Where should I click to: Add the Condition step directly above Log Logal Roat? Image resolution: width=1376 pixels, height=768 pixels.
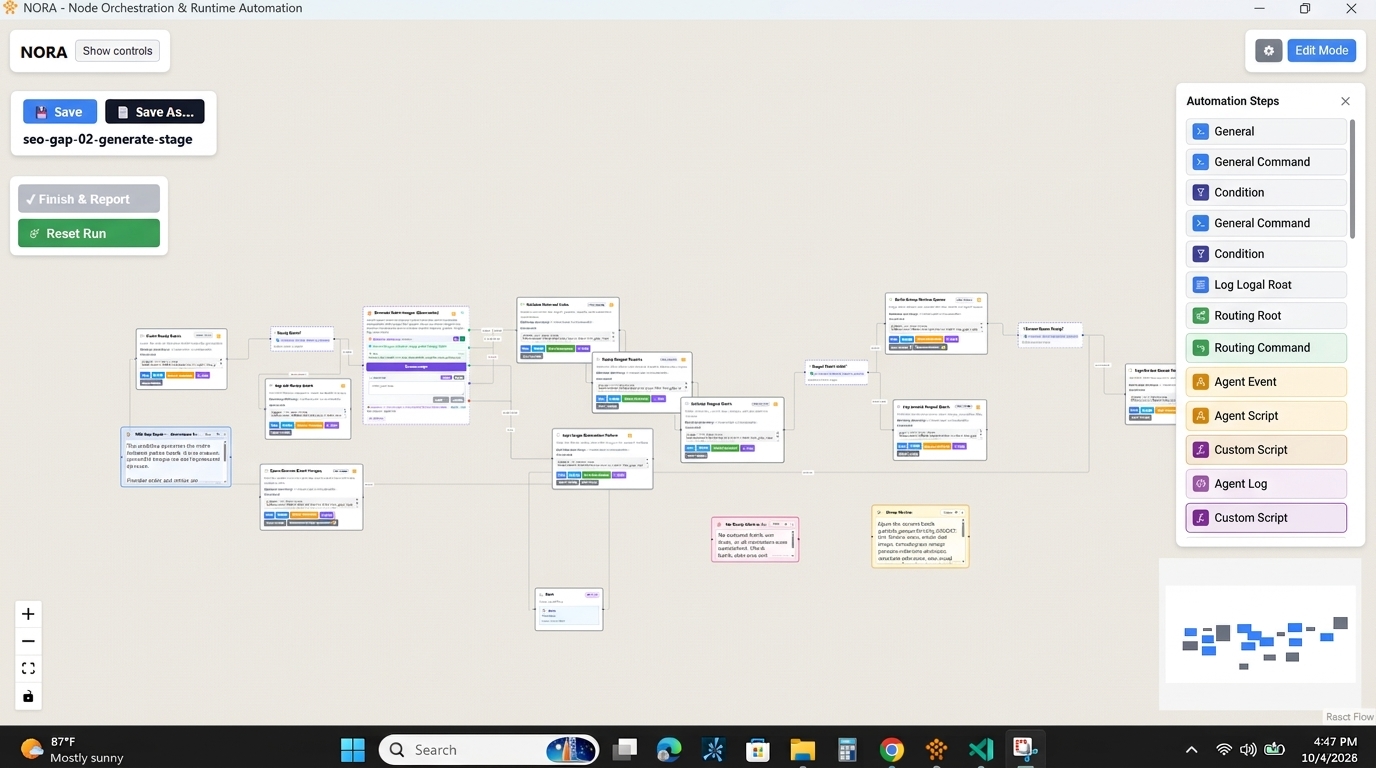tap(1266, 254)
